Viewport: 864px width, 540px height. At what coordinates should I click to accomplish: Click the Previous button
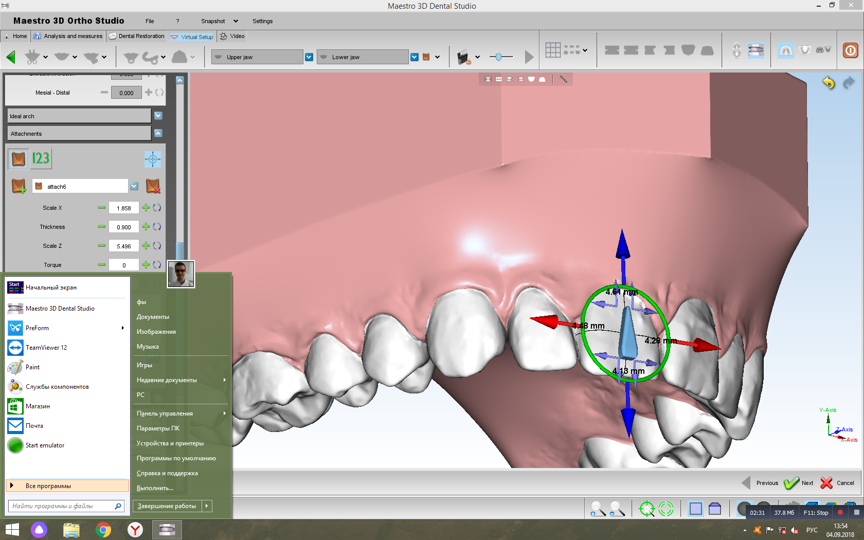click(x=760, y=483)
